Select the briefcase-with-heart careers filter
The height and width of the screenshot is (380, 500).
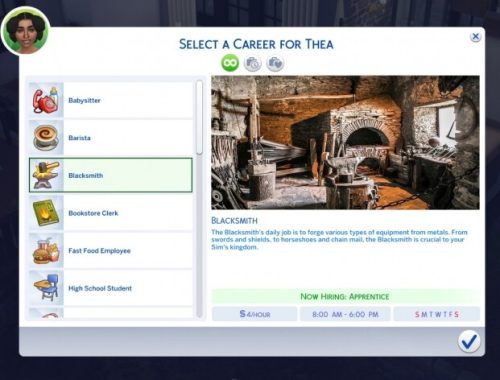point(275,63)
